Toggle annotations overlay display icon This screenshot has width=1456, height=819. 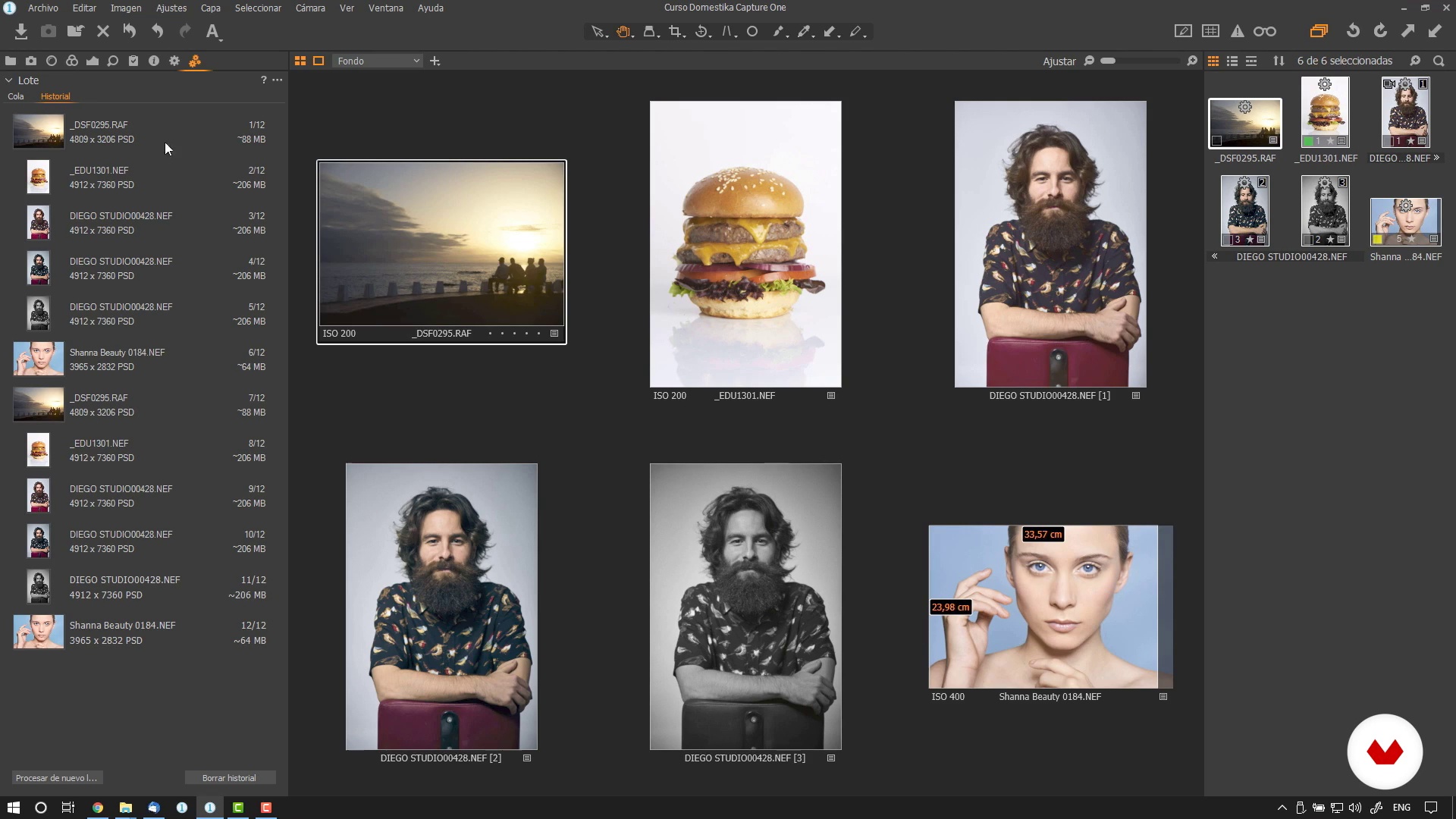(x=1183, y=31)
